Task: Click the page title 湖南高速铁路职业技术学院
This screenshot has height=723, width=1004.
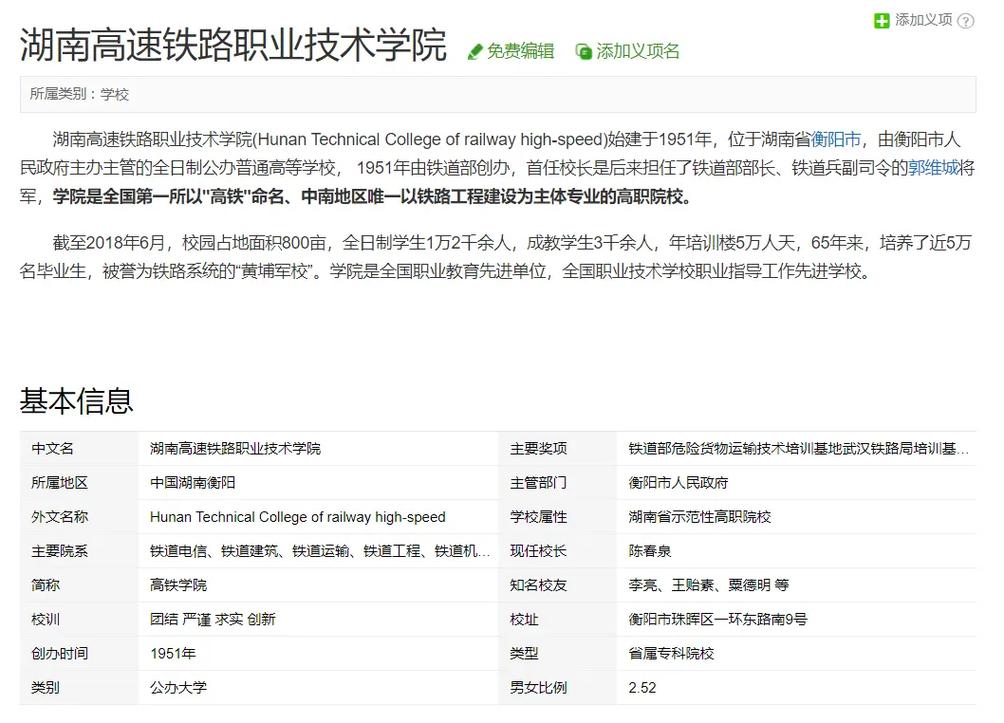Action: coord(233,45)
